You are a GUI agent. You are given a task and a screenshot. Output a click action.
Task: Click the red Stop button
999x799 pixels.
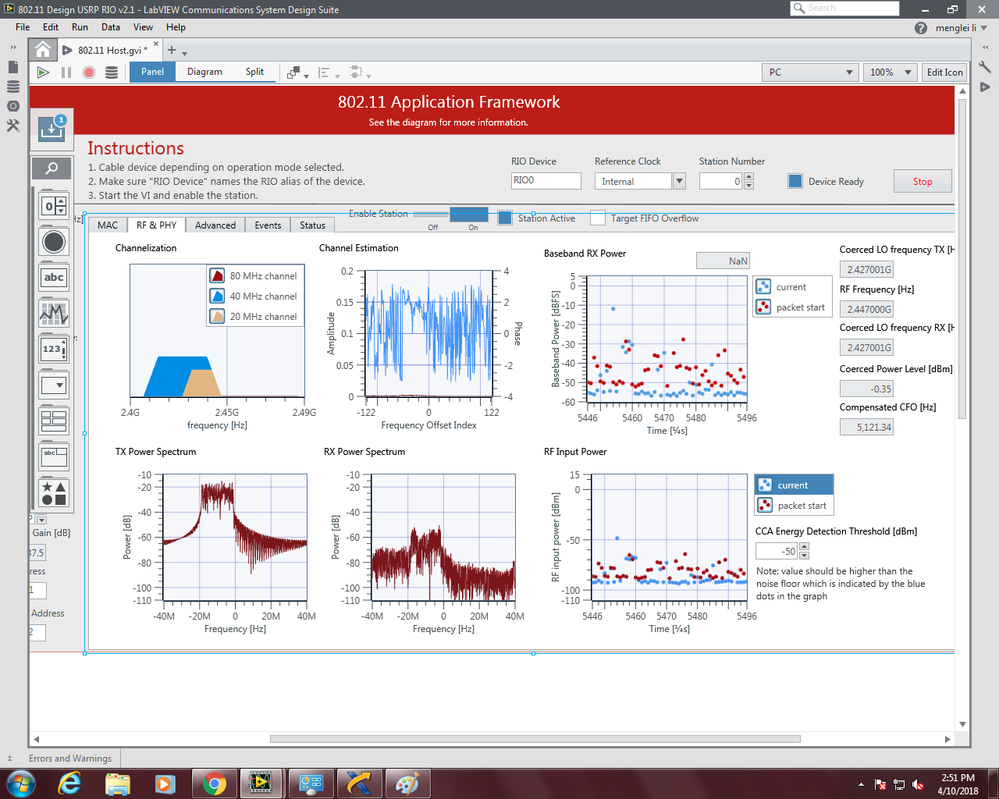923,182
